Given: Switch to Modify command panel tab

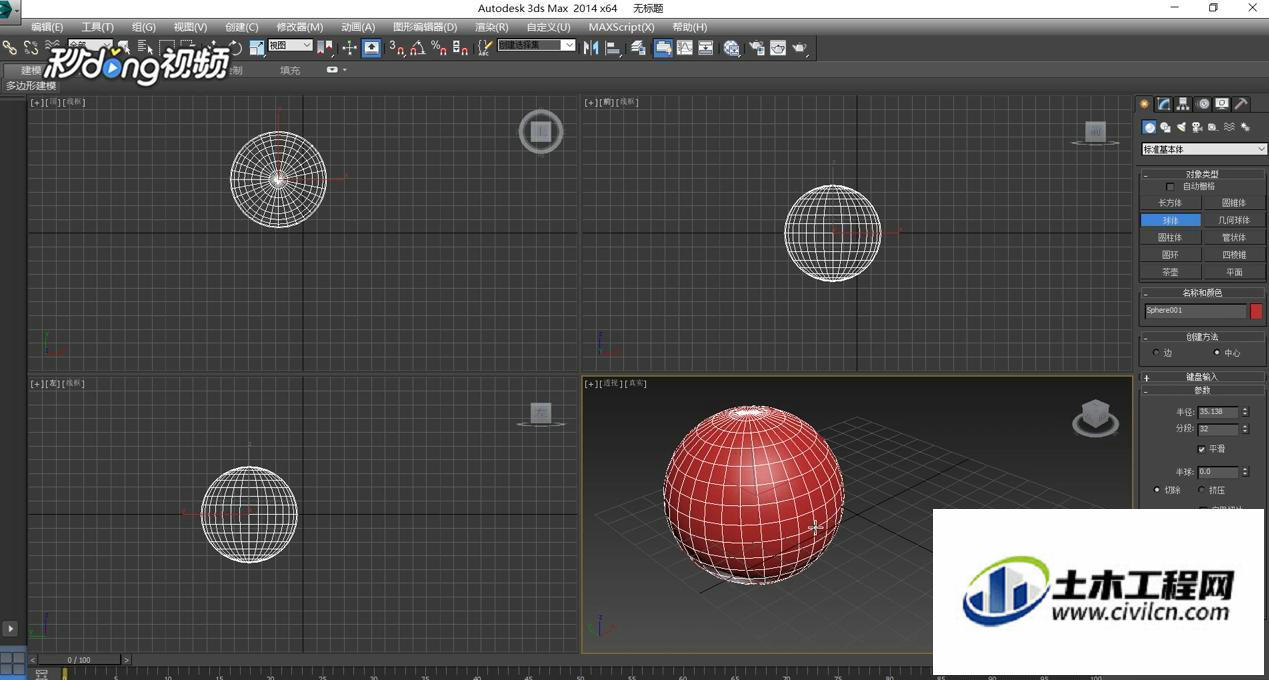Looking at the screenshot, I should click(1164, 104).
